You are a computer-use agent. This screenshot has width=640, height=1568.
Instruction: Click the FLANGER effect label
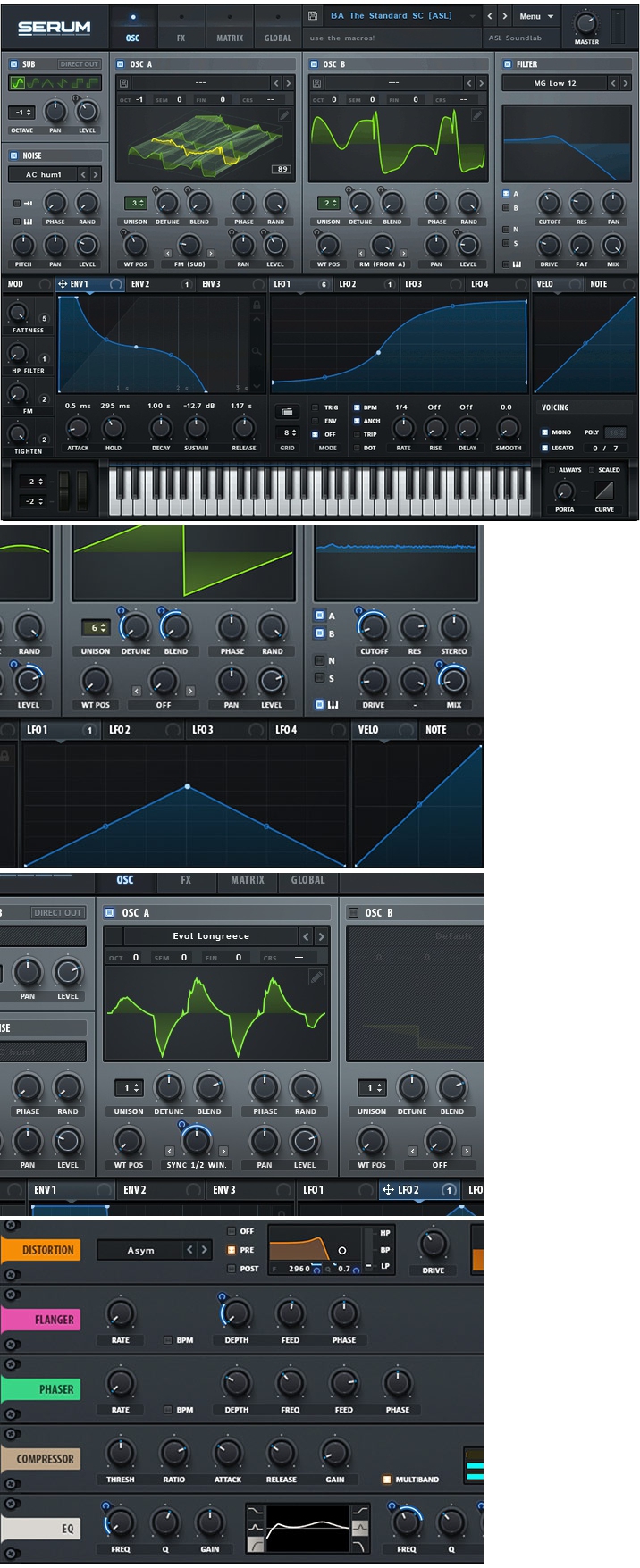click(x=42, y=1320)
